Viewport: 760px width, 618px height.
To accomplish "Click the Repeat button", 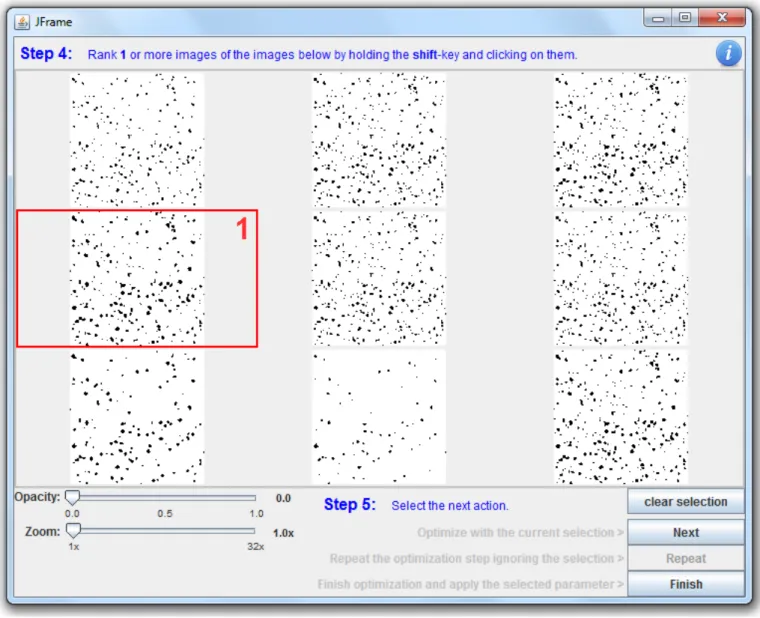I will click(x=685, y=558).
